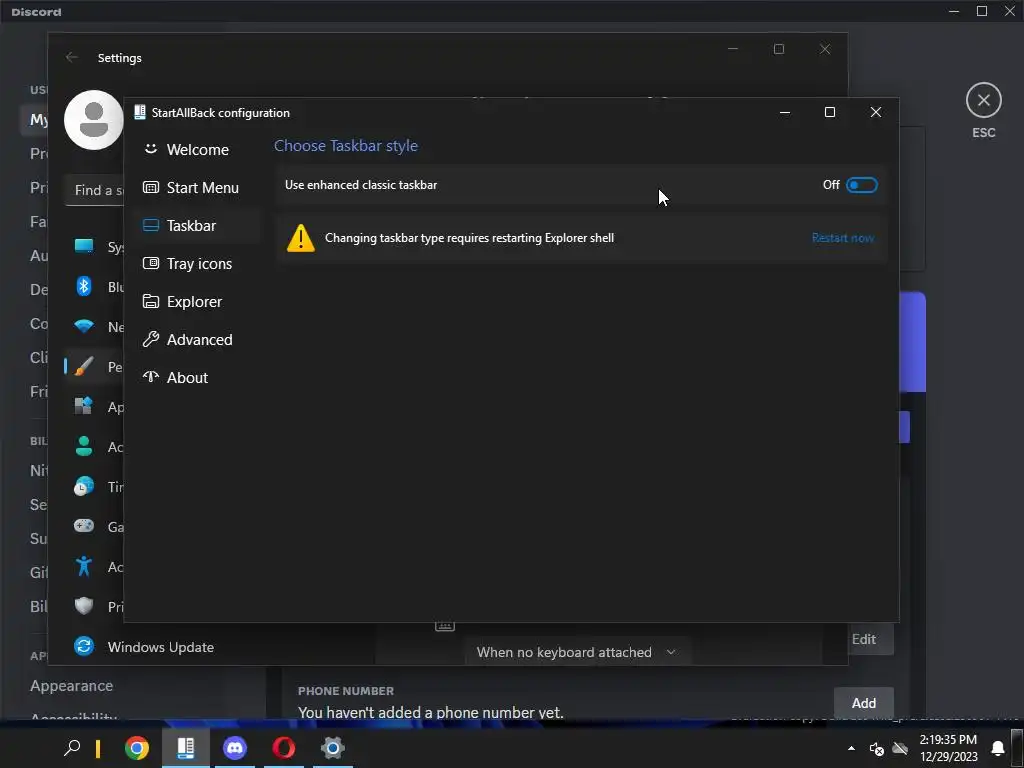The height and width of the screenshot is (768, 1024).
Task: Click the Privacy shield icon in Settings
Action: [x=84, y=606]
